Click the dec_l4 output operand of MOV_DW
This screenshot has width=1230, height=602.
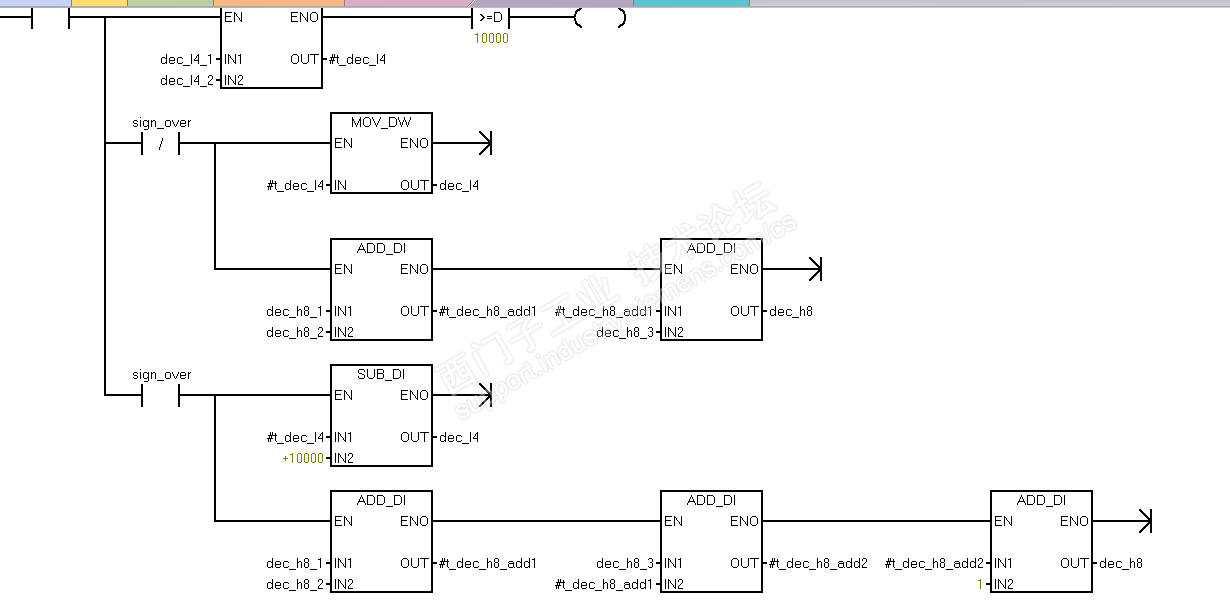click(x=459, y=185)
